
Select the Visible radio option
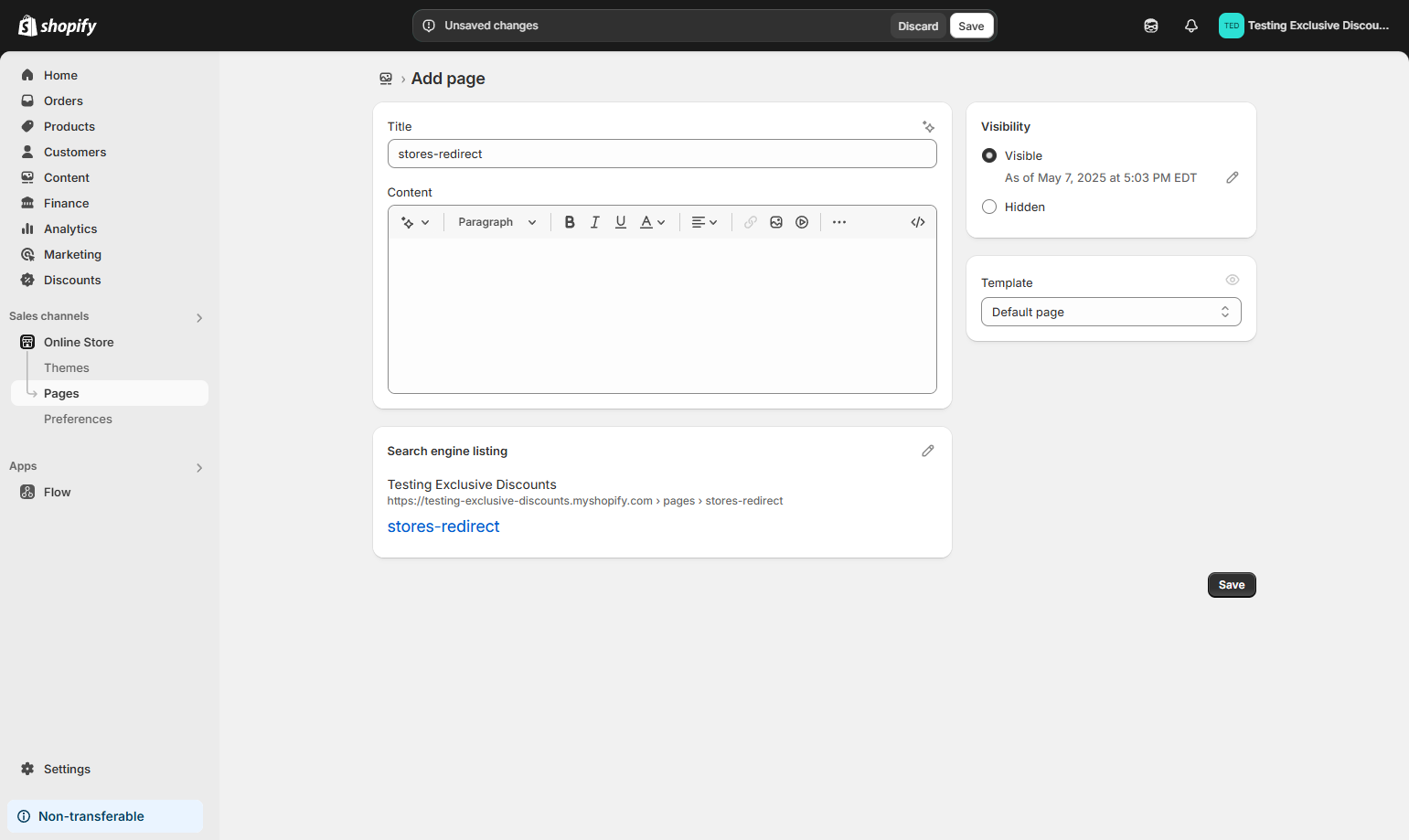coord(989,155)
